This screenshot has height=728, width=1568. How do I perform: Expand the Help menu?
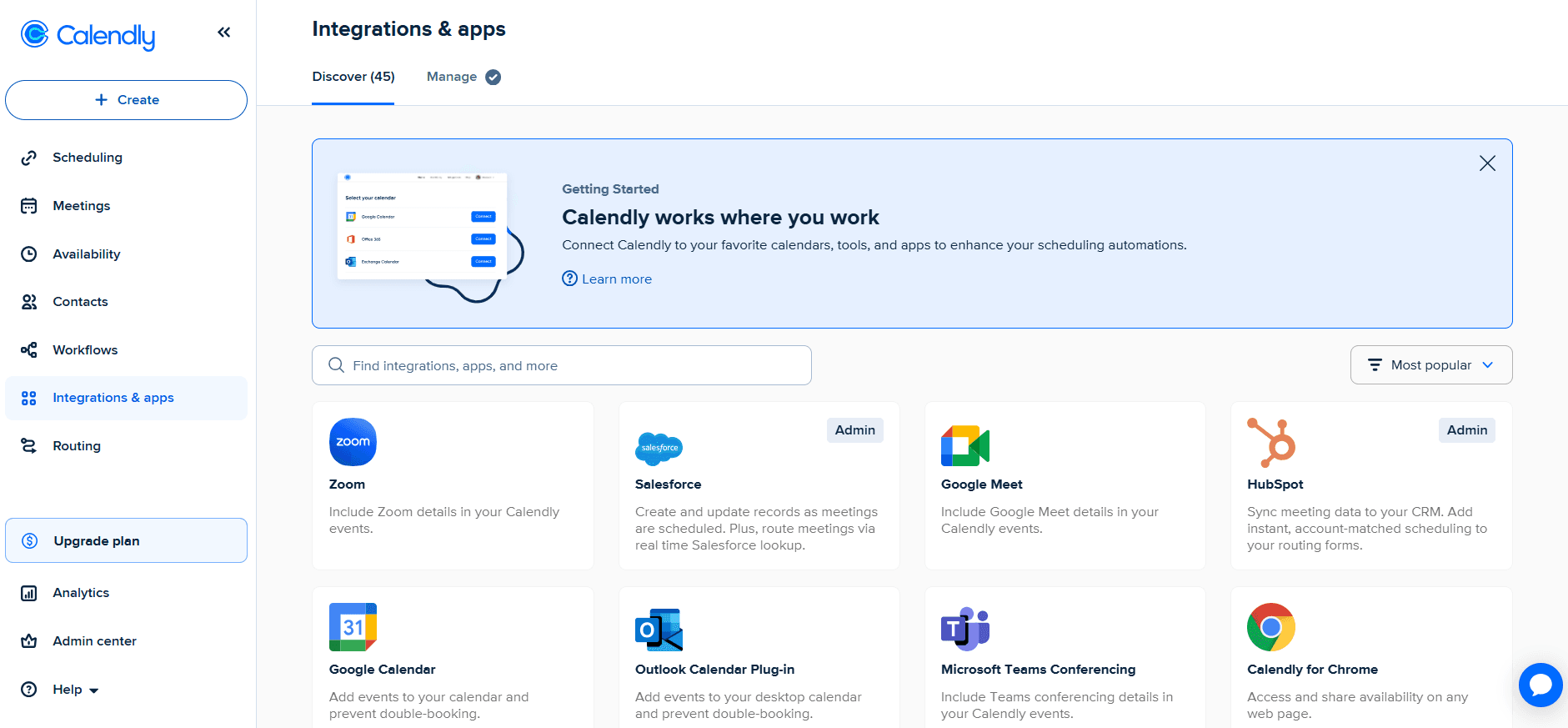75,690
